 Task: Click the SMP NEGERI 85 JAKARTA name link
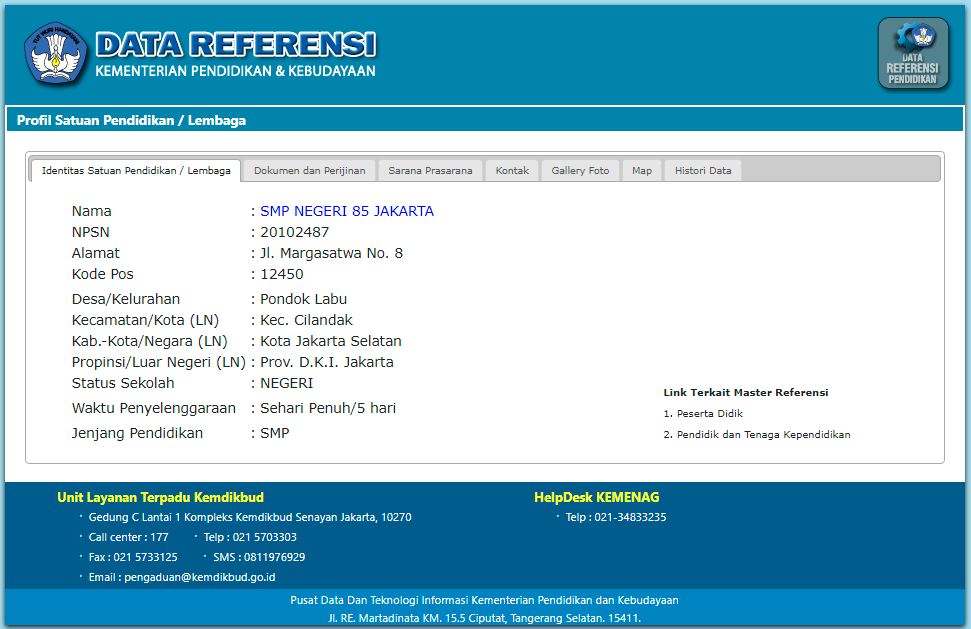coord(346,211)
